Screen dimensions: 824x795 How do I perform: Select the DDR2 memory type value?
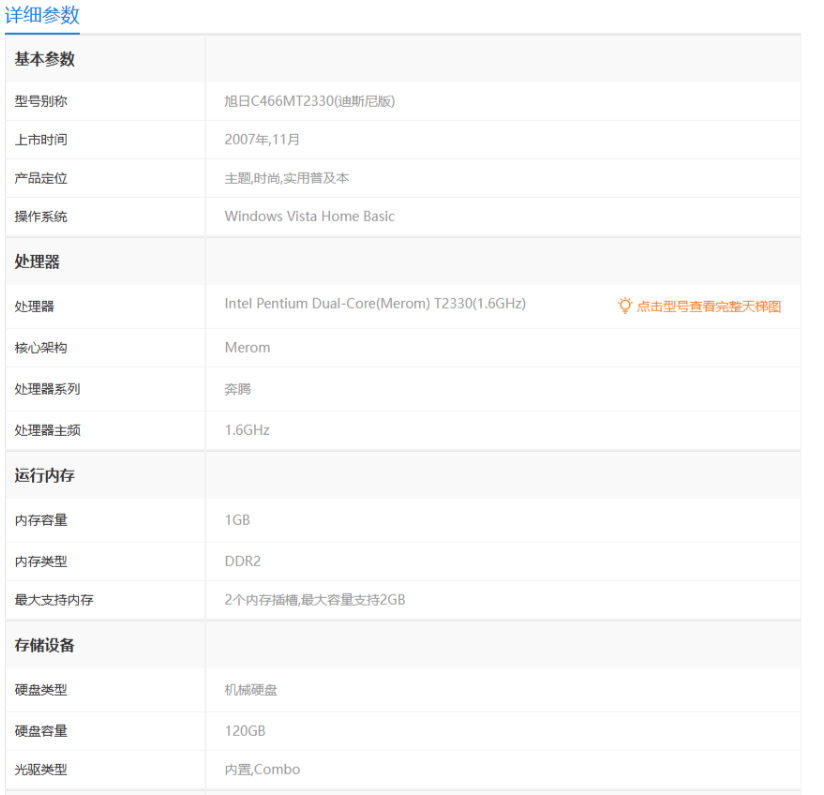(x=242, y=561)
